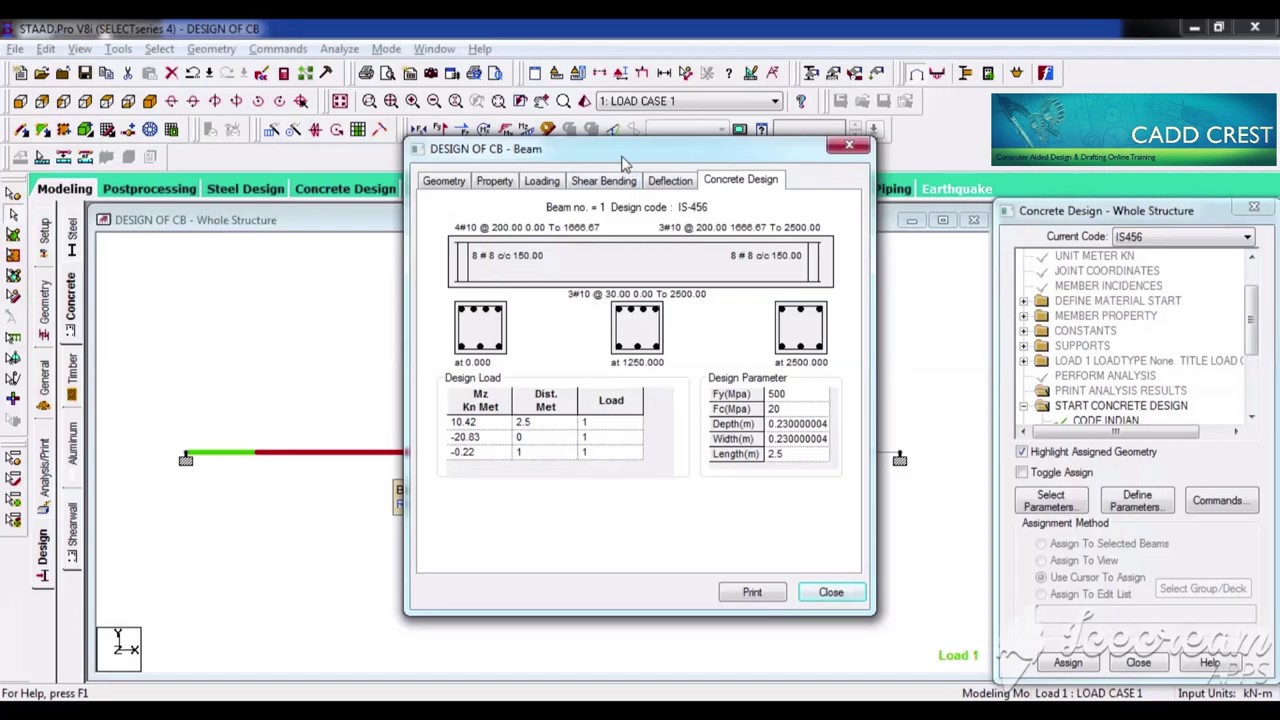
Task: Collapse the START CONCRETE DESIGN node
Action: pos(1023,406)
